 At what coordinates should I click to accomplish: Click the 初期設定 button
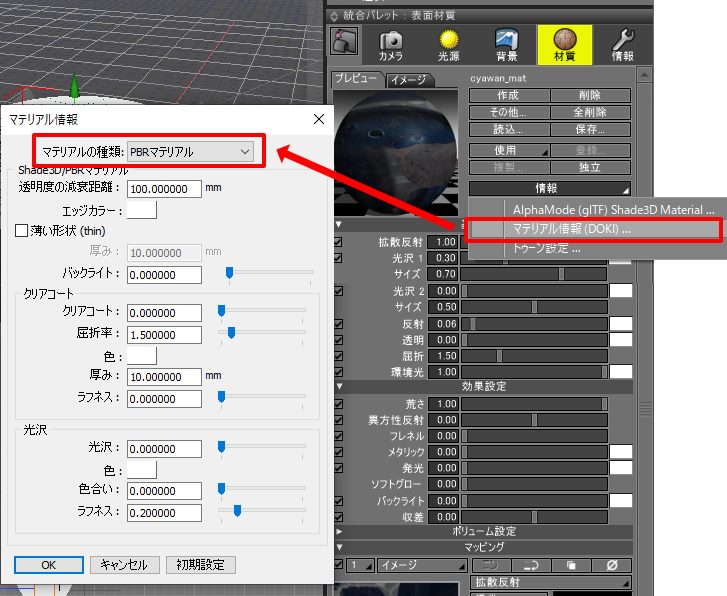(201, 565)
